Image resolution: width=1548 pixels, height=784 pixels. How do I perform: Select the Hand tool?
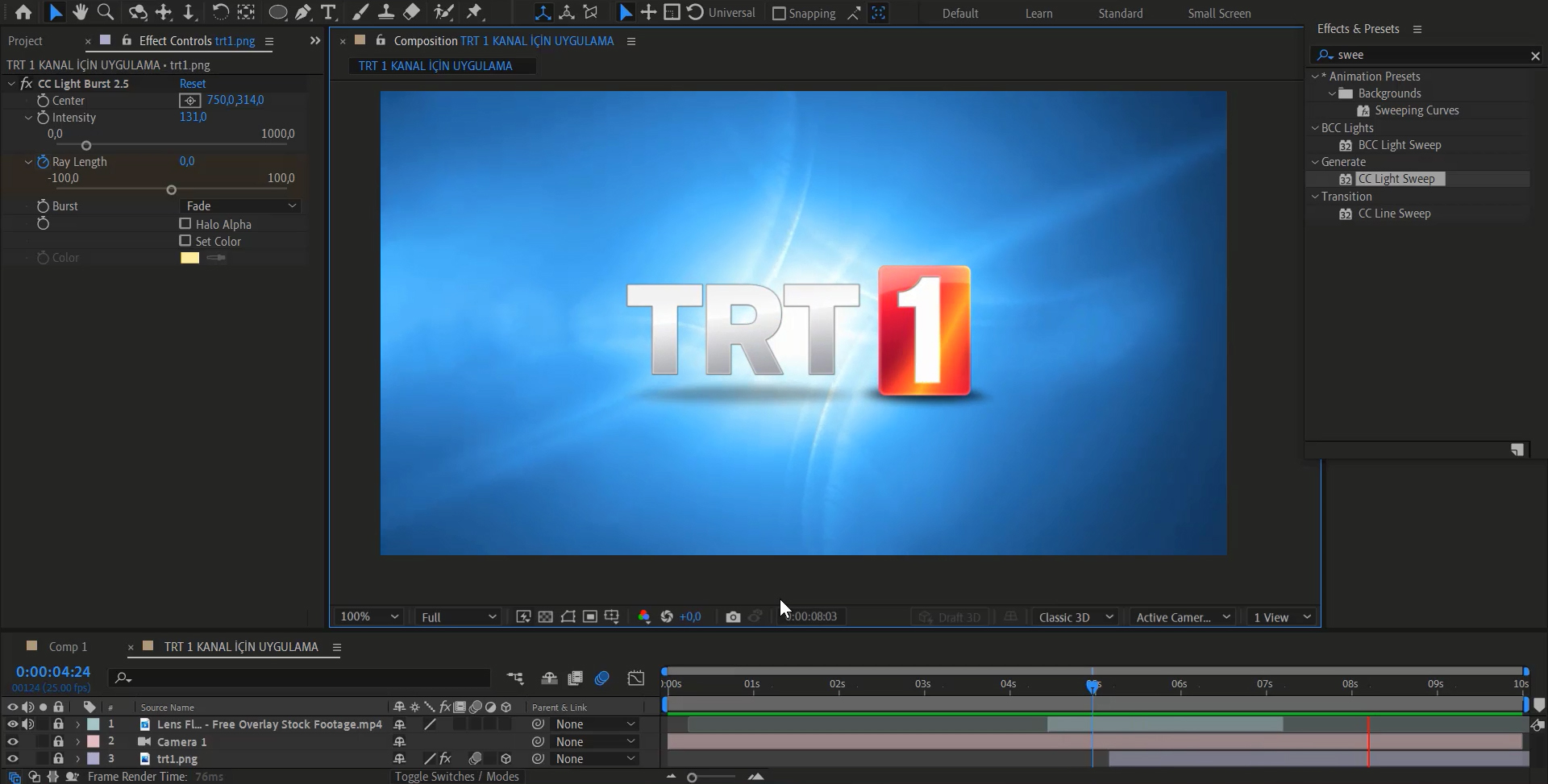80,12
